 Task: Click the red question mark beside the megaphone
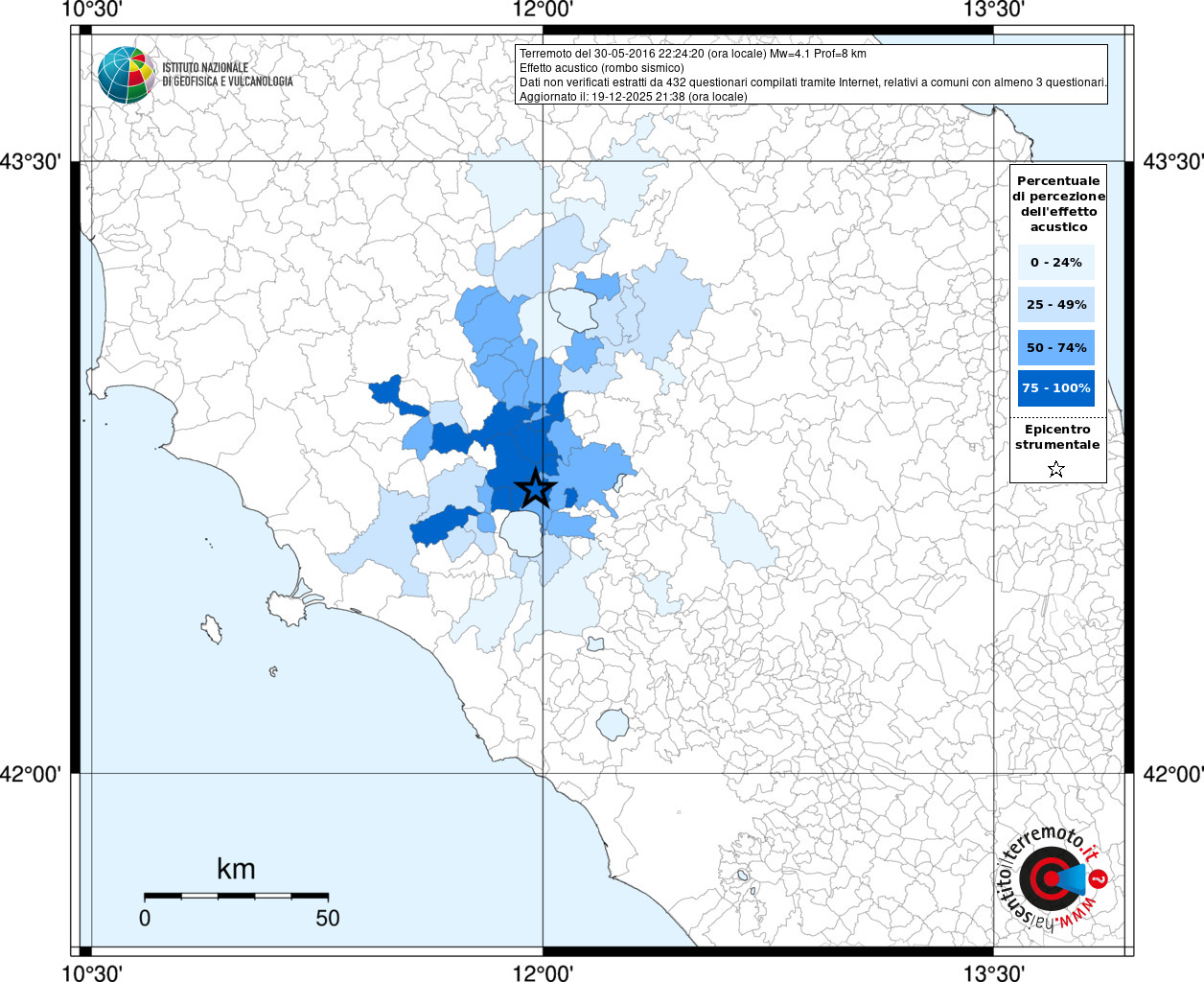point(1099,879)
